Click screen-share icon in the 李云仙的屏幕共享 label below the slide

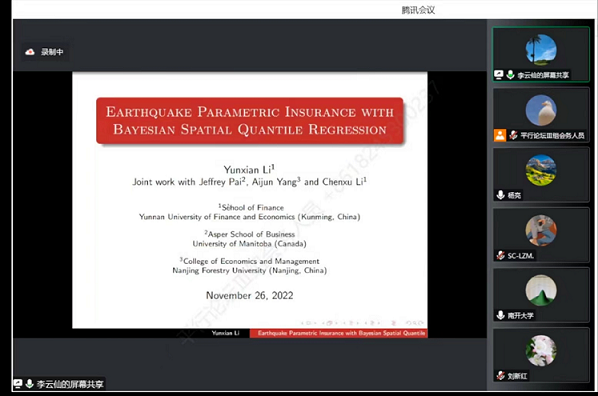(x=18, y=383)
